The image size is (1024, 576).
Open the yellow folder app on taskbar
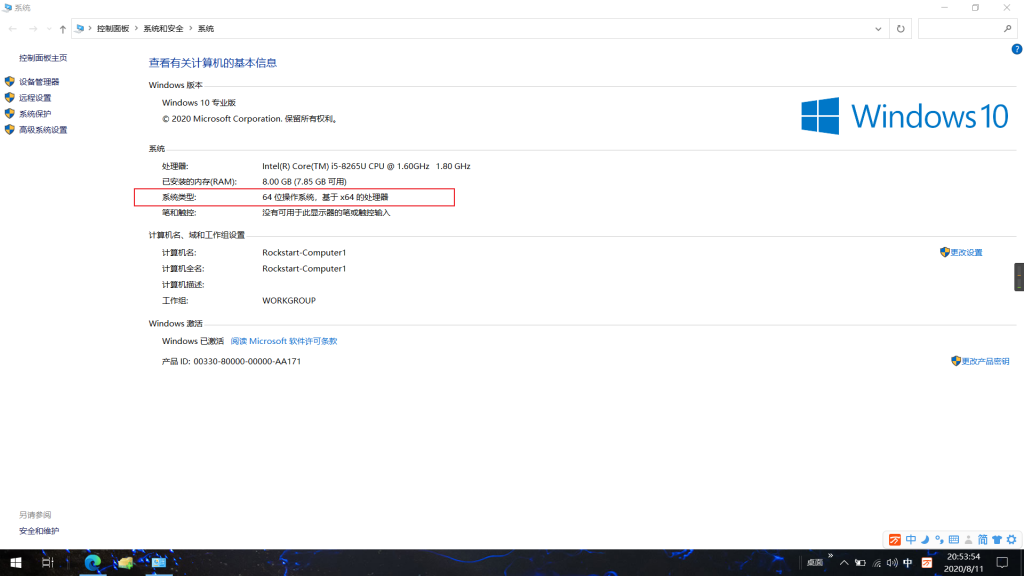point(125,562)
